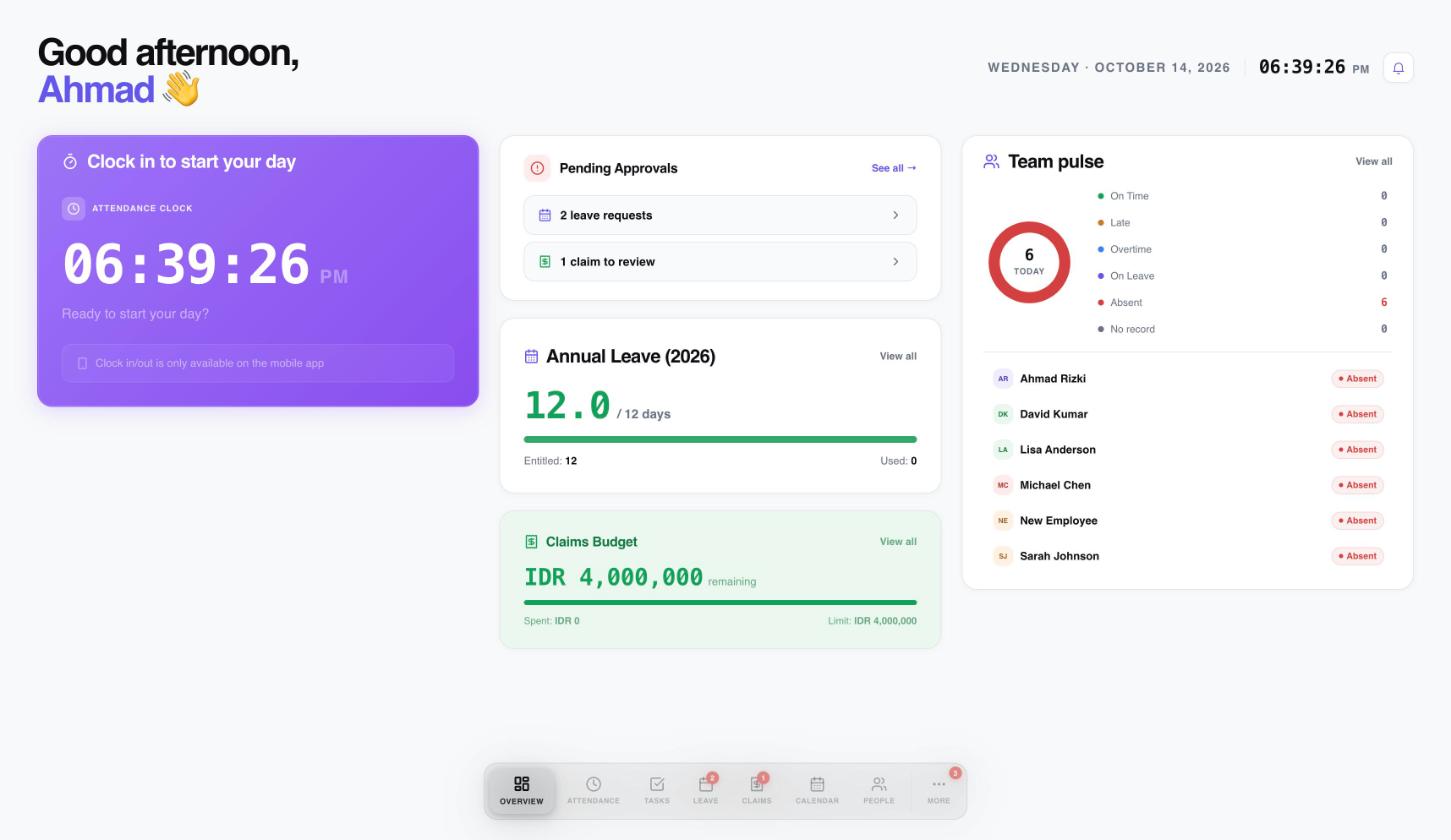The width and height of the screenshot is (1451, 840).
Task: Switch to the Overview tab
Action: 521,790
